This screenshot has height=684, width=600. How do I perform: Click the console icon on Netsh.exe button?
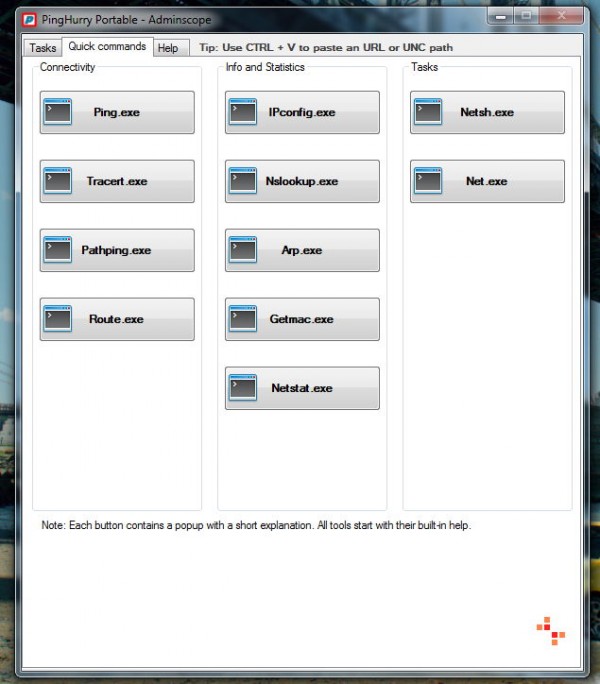[428, 112]
